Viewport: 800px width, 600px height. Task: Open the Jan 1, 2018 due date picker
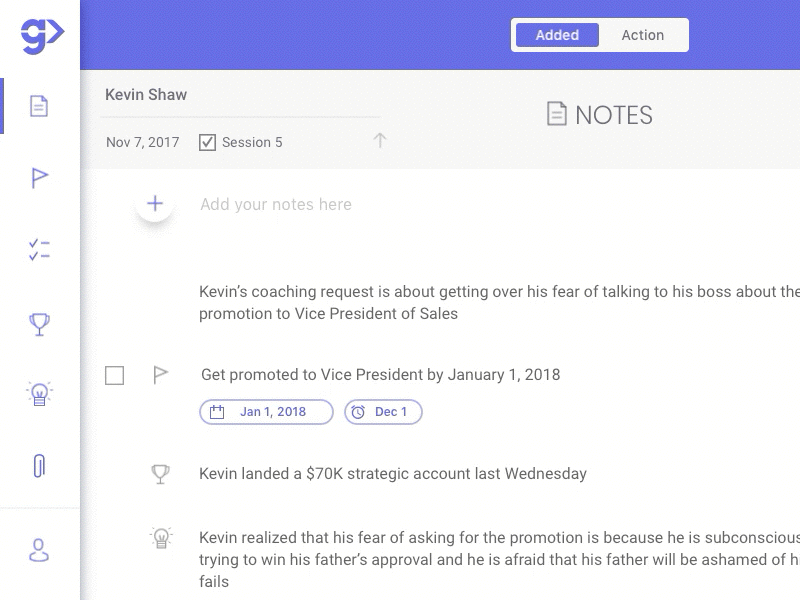tap(266, 412)
